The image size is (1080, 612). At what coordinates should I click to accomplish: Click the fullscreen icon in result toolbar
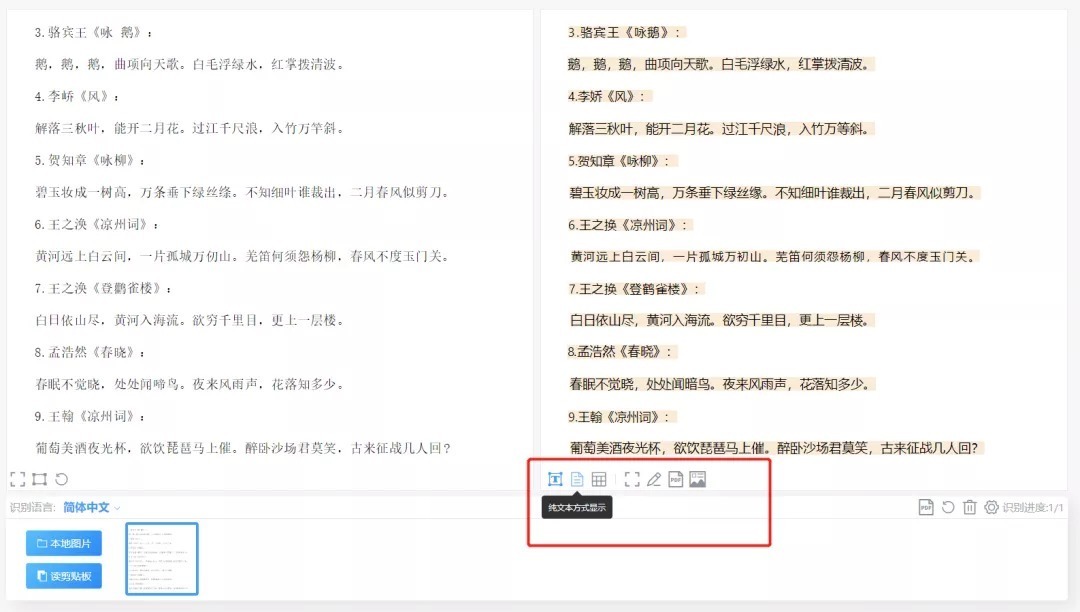pos(632,479)
